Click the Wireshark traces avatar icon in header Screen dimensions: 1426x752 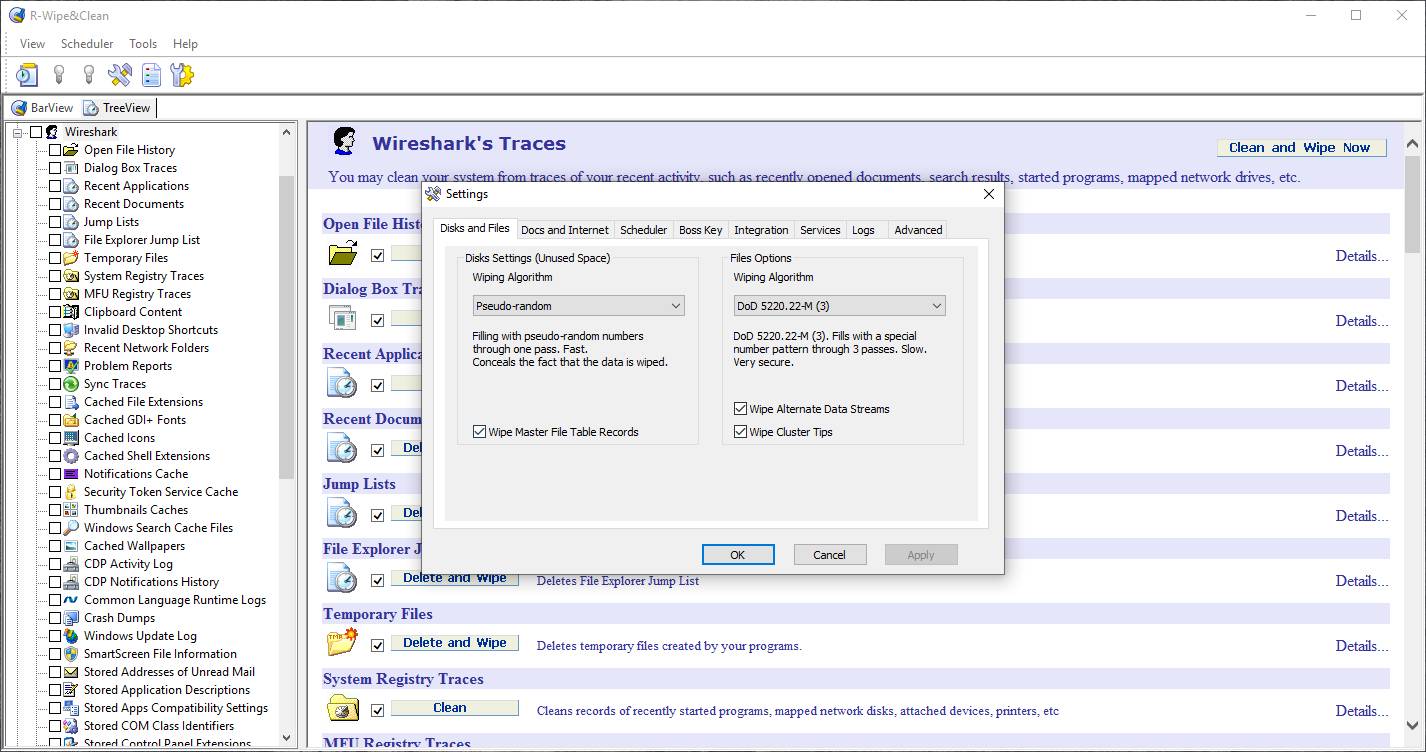tap(344, 142)
